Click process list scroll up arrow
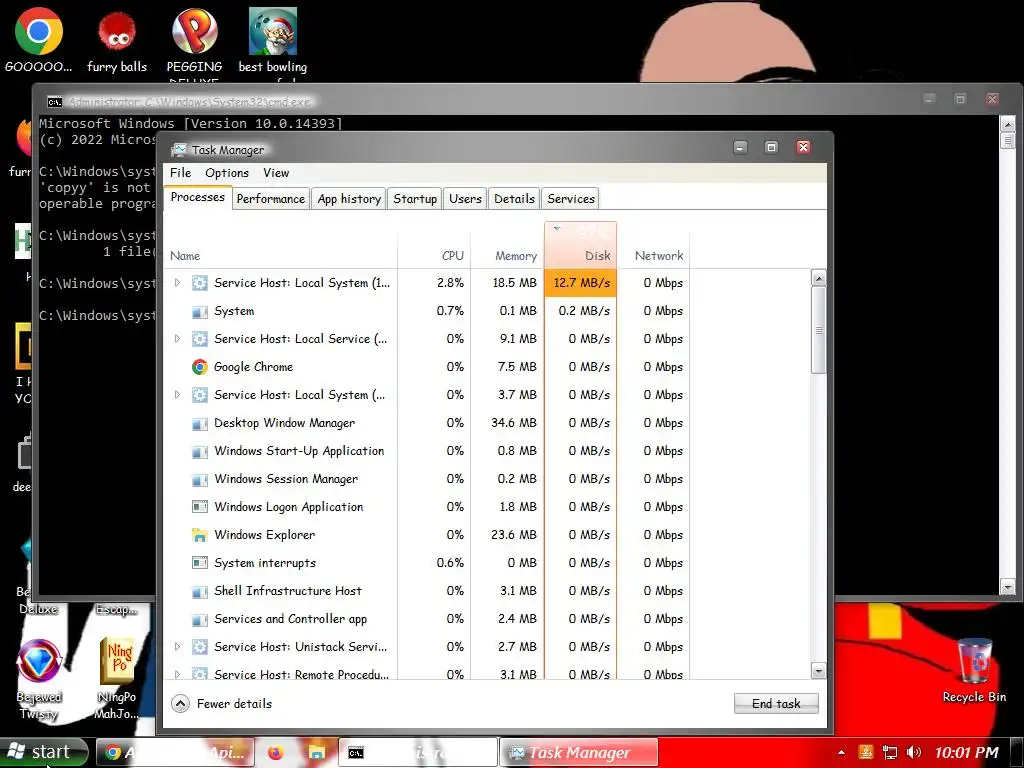The image size is (1024, 768). coord(818,279)
